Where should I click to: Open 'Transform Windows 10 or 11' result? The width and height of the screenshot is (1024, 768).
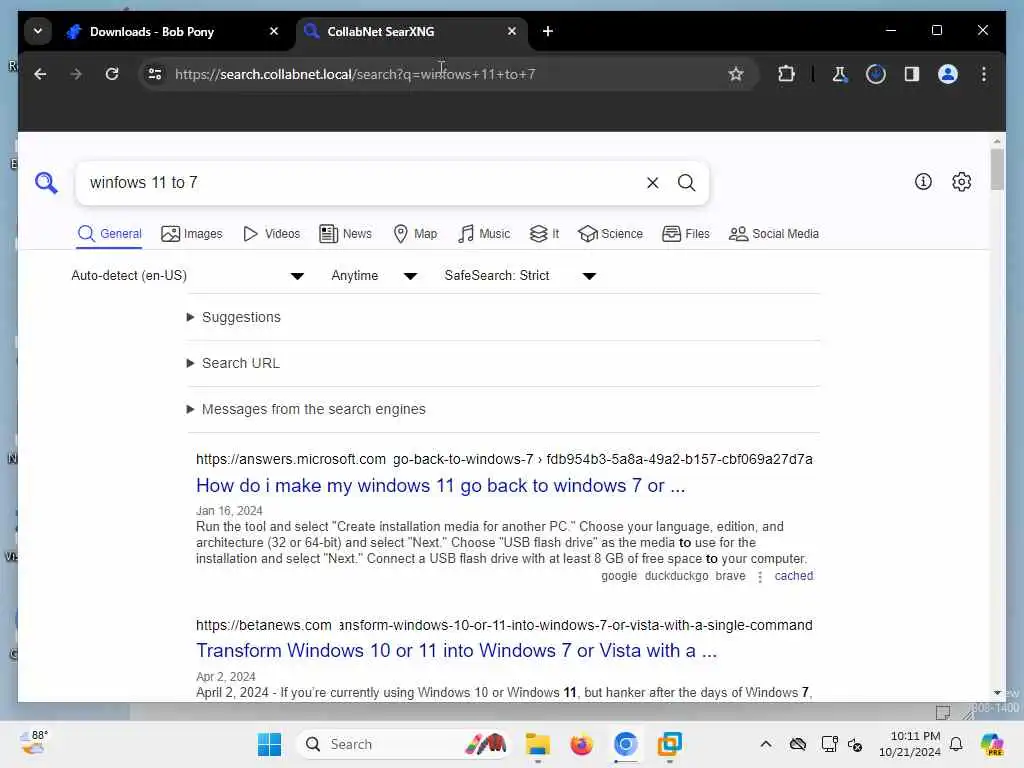(456, 651)
